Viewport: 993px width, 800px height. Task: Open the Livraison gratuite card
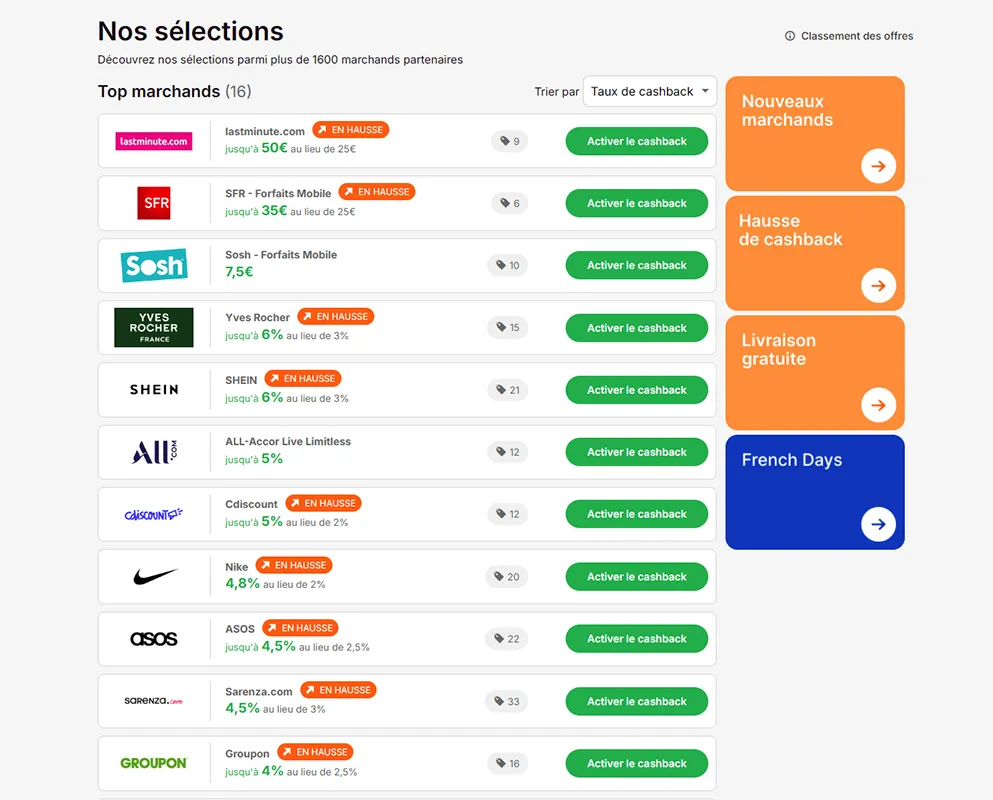[814, 372]
